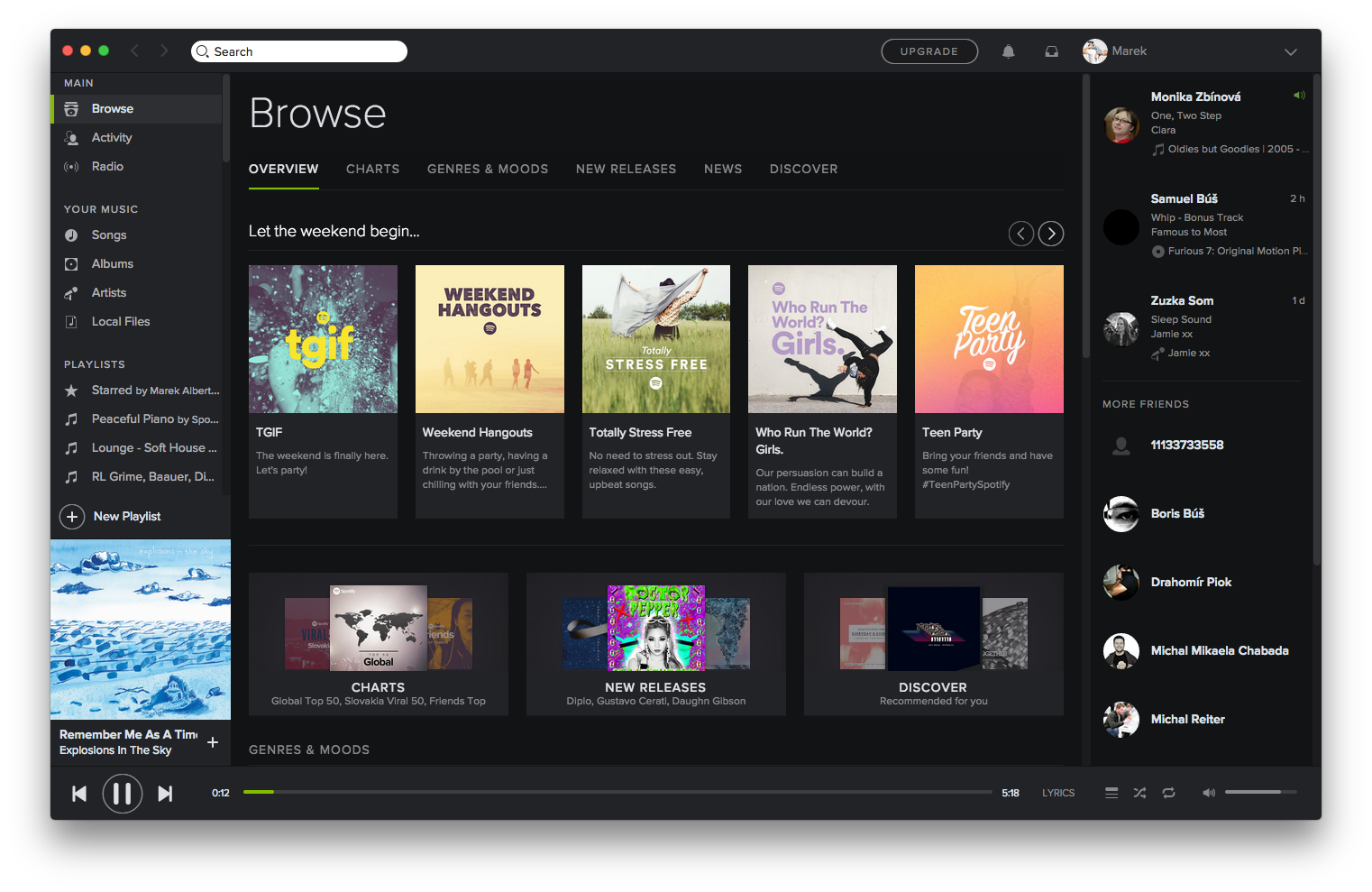Create a New Playlist
The width and height of the screenshot is (1372, 892).
point(110,516)
